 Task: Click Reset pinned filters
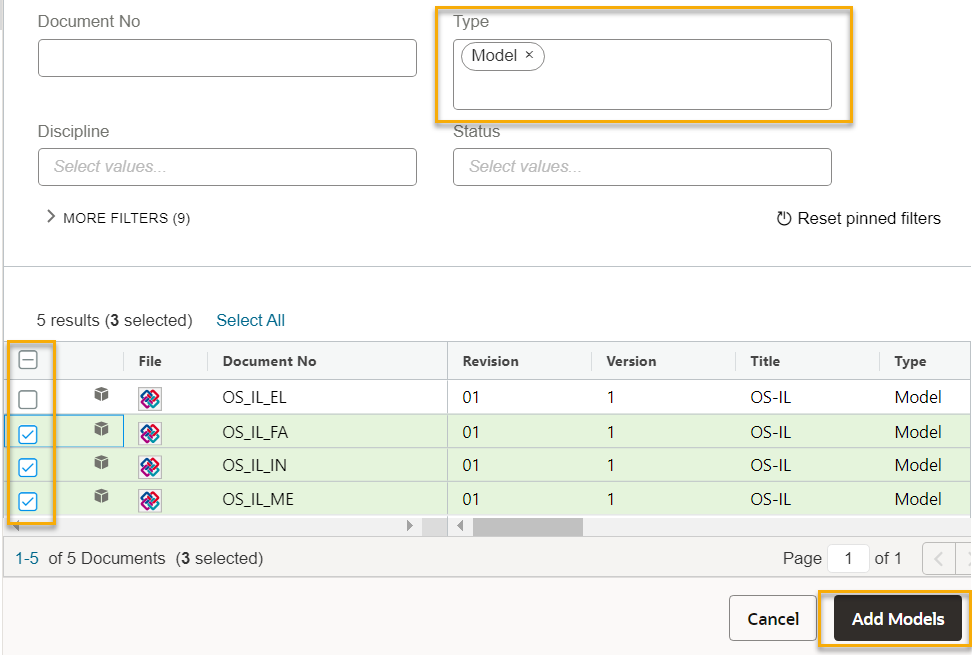point(859,218)
